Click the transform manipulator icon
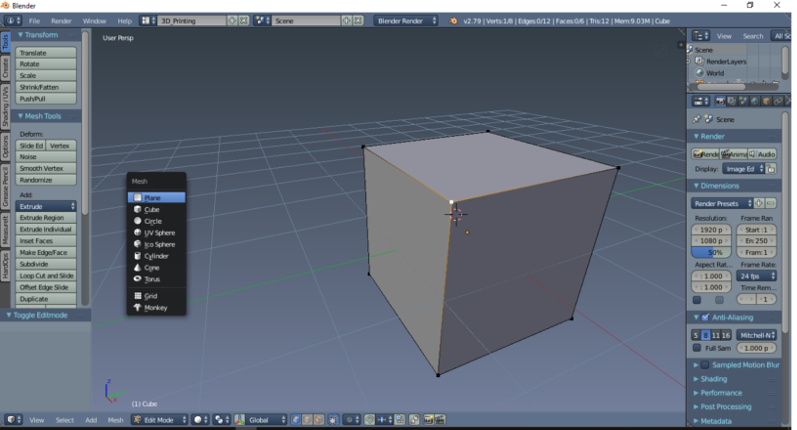Screen dimensions: 797x430 pos(239,420)
